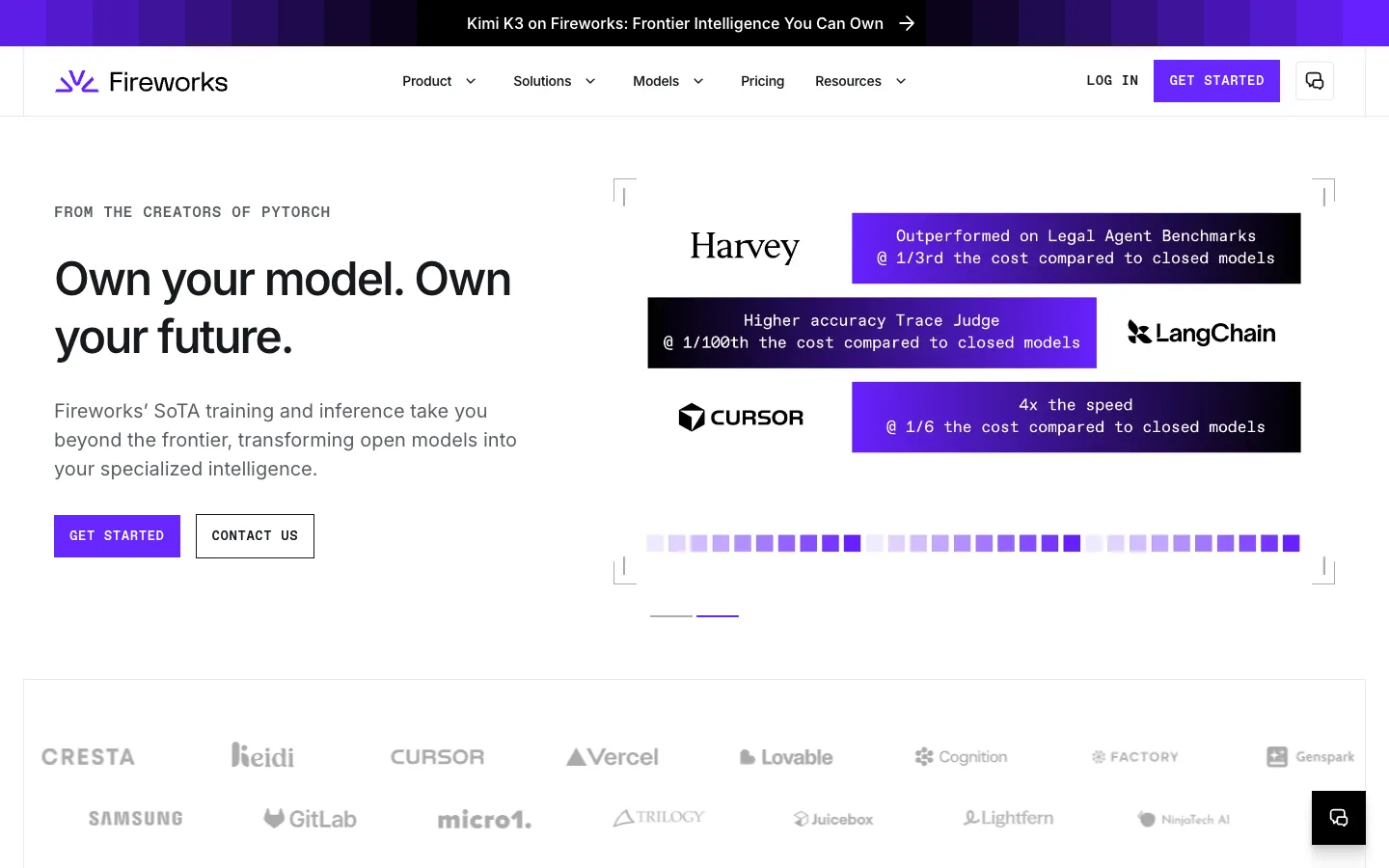
Task: Click the NinjaTech AI customer logo
Action: [1184, 819]
